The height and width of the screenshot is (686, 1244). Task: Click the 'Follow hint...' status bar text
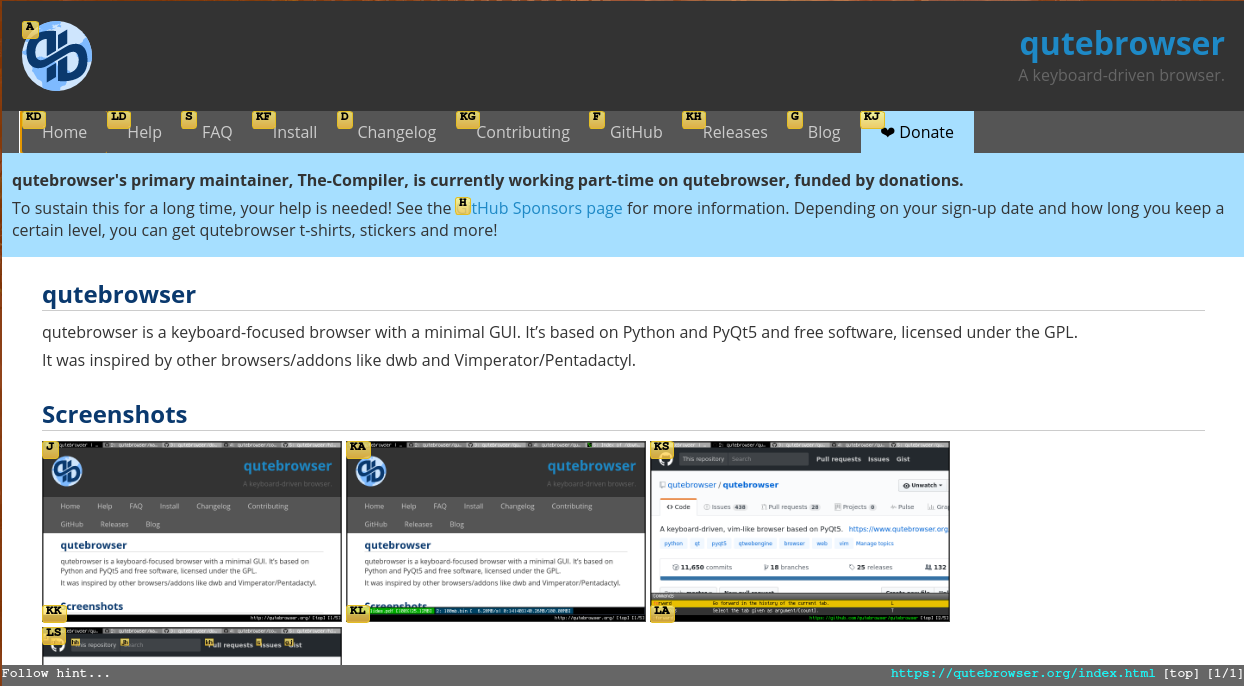56,674
